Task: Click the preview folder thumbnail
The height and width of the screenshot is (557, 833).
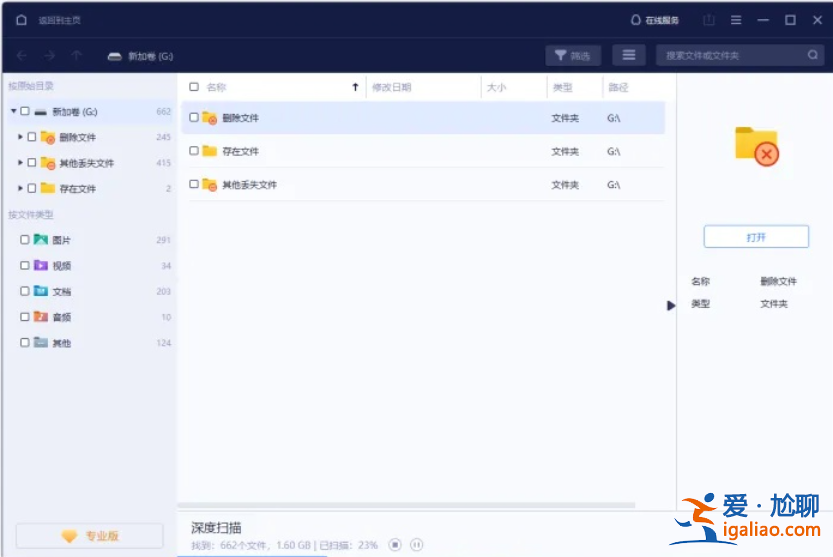Action: [756, 146]
